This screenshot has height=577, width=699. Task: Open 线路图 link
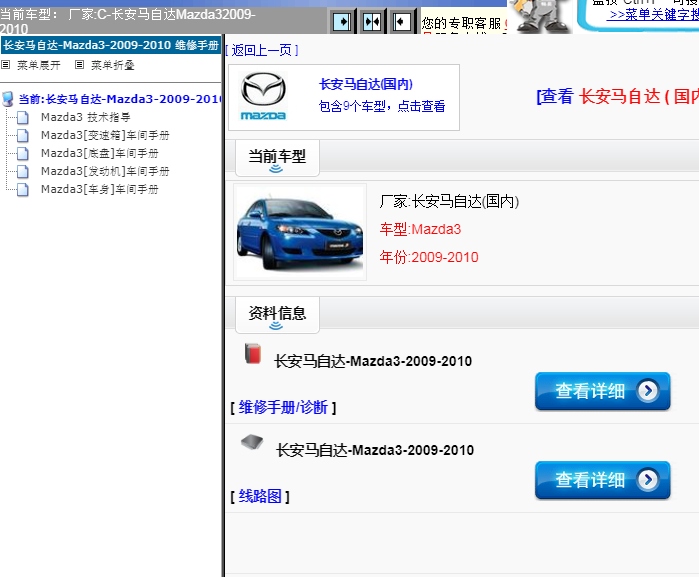pyautogui.click(x=260, y=496)
